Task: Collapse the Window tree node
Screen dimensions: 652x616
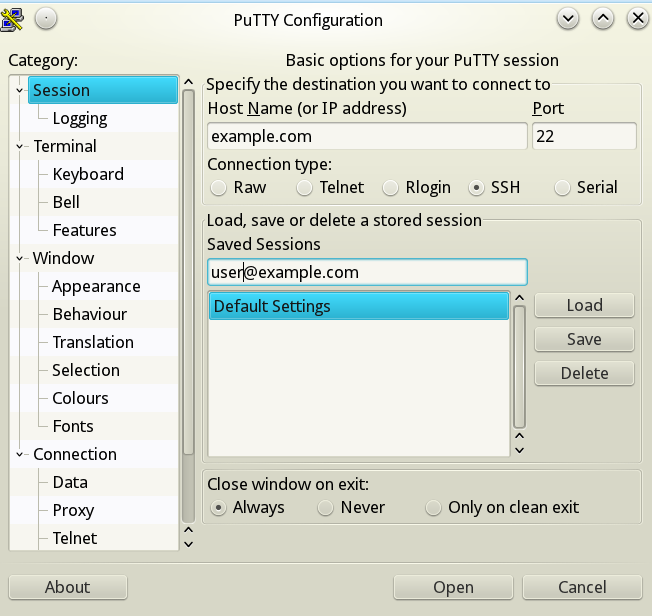Action: tap(20, 259)
